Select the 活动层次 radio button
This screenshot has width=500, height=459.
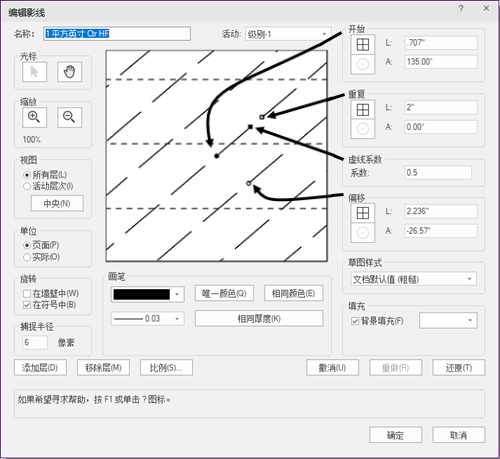[x=27, y=186]
